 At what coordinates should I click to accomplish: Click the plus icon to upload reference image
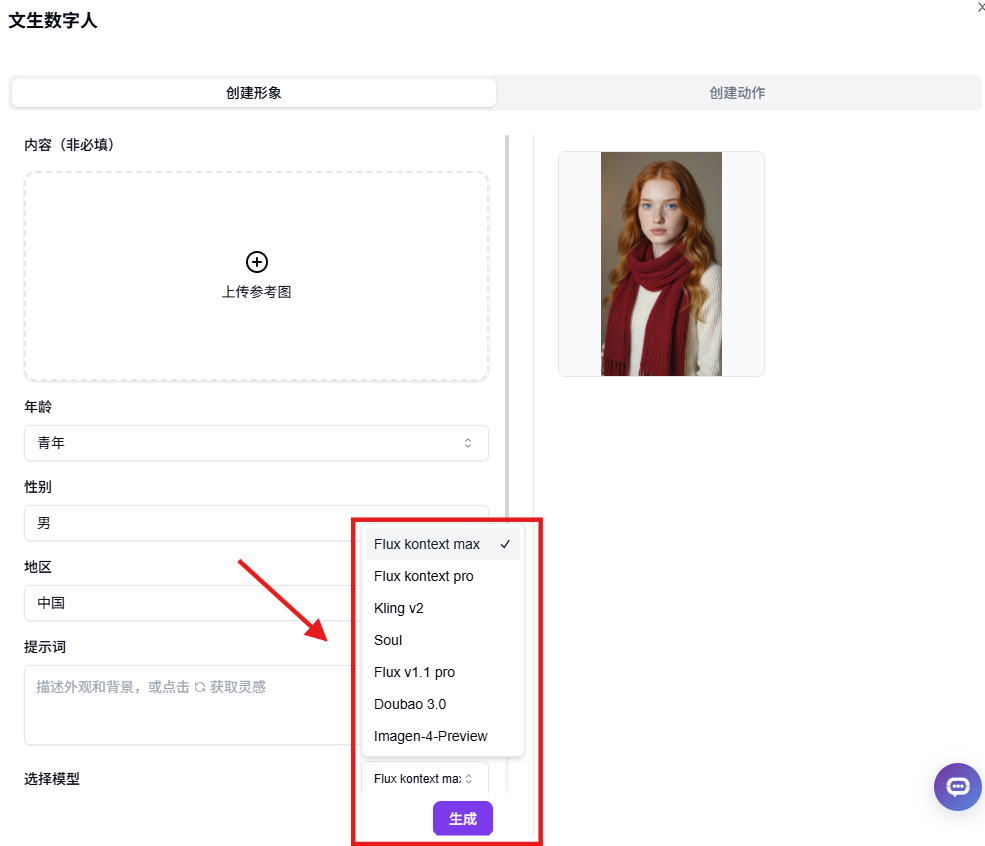(256, 261)
